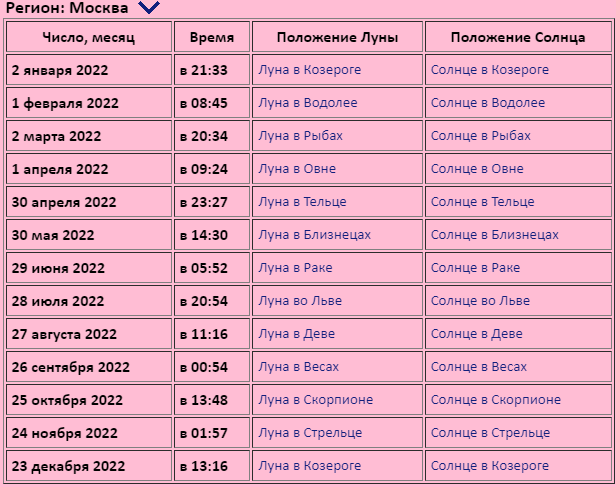Click the 'Число, месяц' column header
Screen dimensions: 616x487
click(x=88, y=37)
